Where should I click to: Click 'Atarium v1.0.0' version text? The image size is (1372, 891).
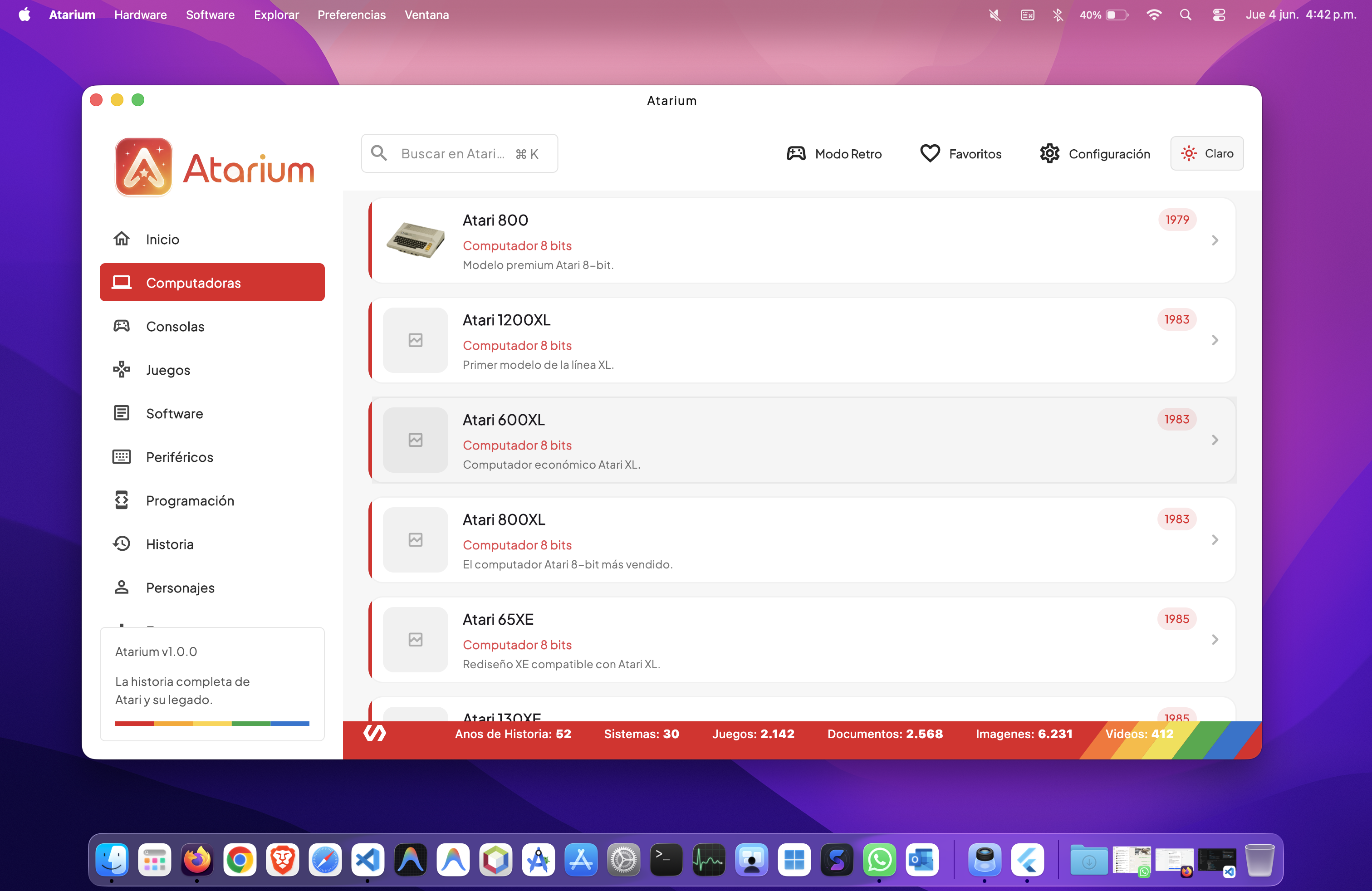[x=156, y=651]
